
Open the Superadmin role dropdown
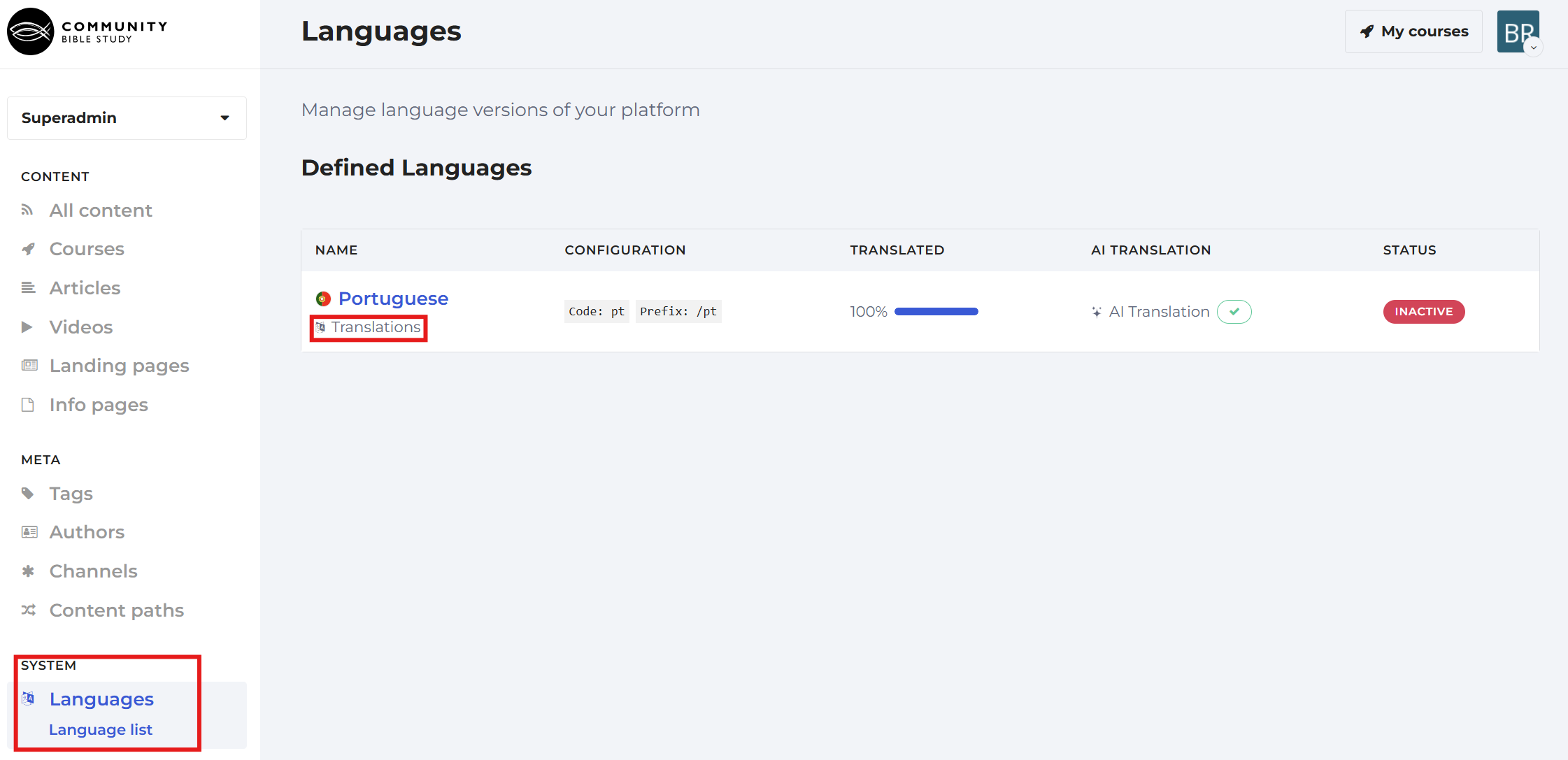tap(127, 118)
